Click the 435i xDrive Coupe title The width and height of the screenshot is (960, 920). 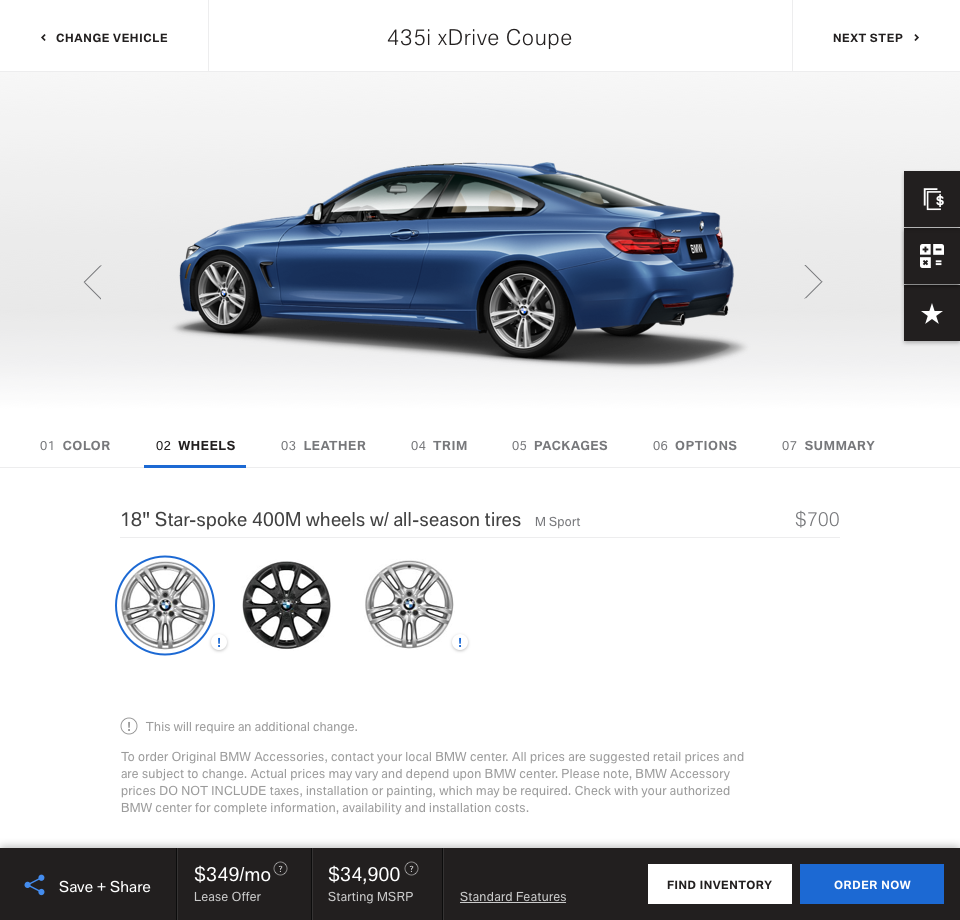click(x=479, y=38)
